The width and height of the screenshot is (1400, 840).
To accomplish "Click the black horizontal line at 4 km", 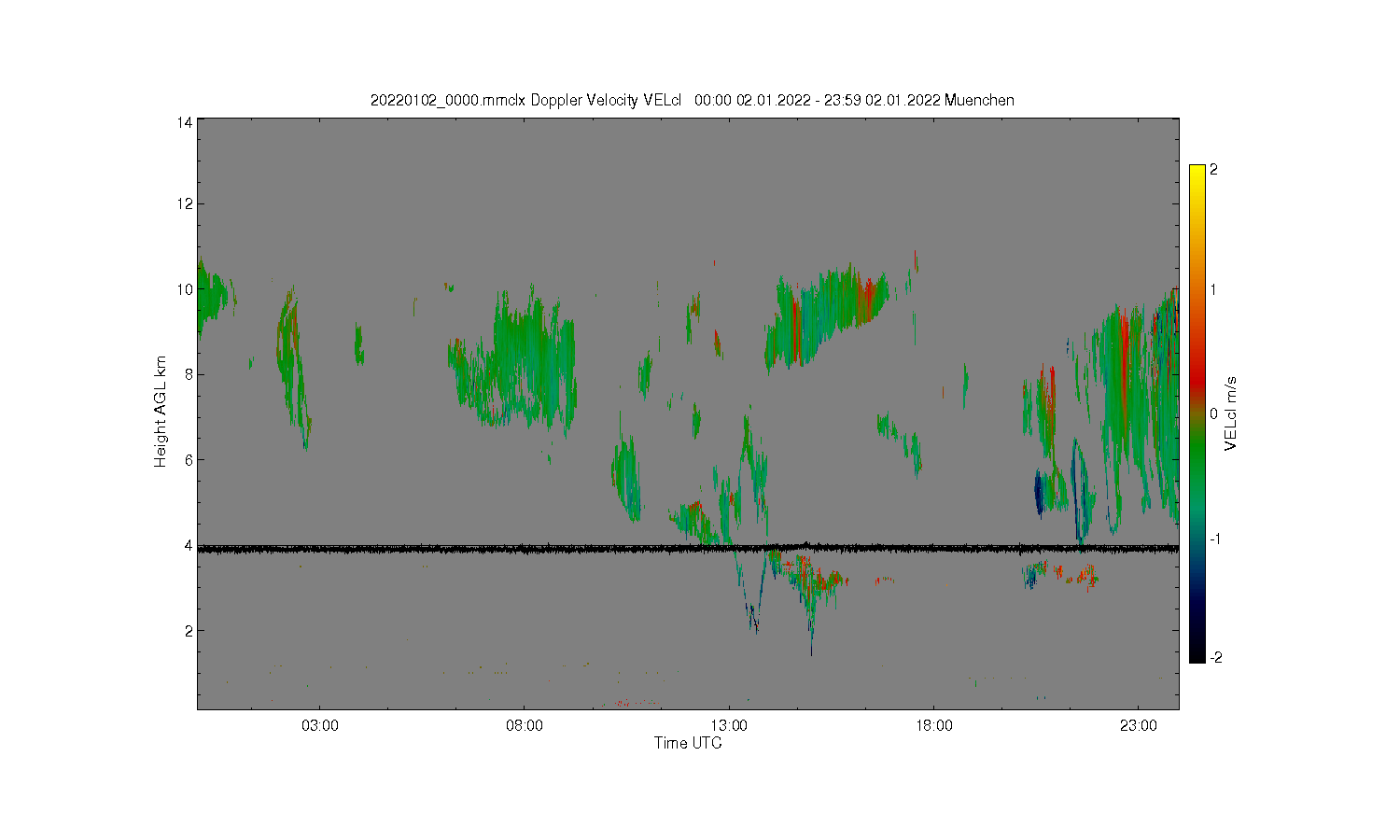I will click(688, 549).
